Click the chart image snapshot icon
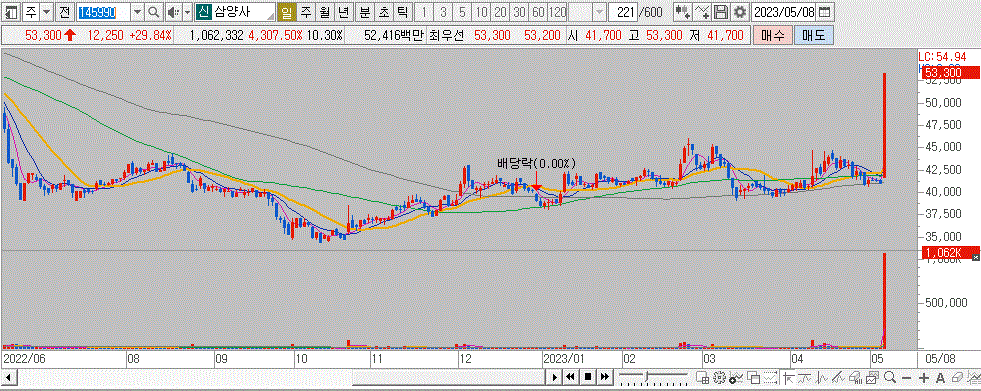 tap(873, 377)
